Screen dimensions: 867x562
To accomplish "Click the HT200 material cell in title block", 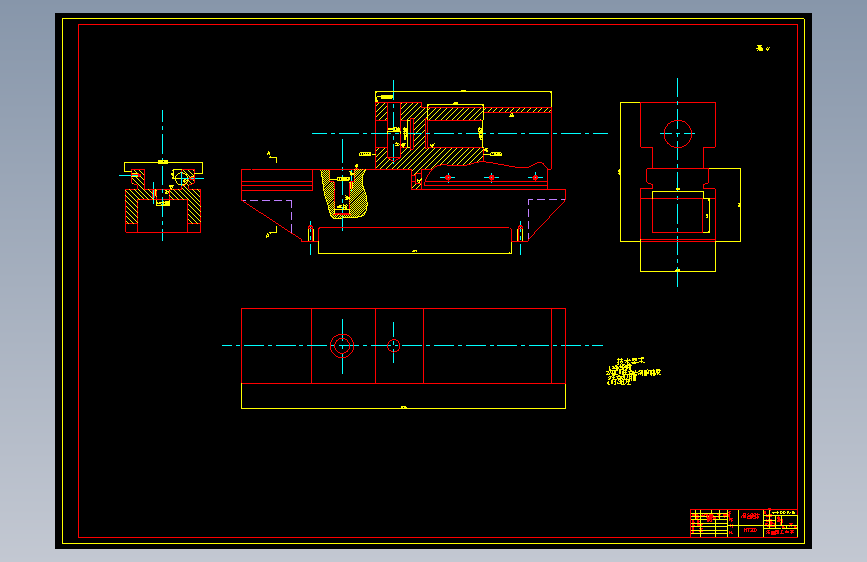I will click(750, 530).
